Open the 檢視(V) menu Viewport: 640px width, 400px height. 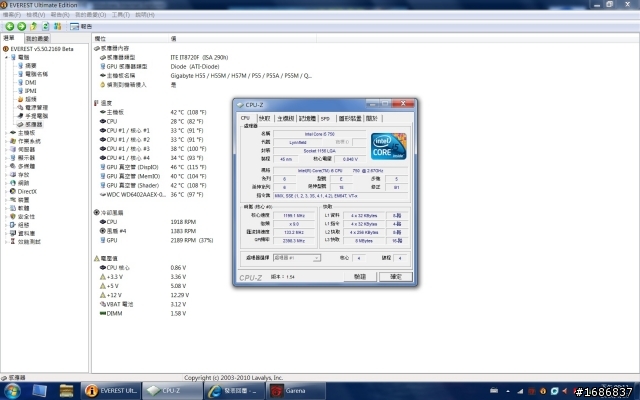(36, 15)
